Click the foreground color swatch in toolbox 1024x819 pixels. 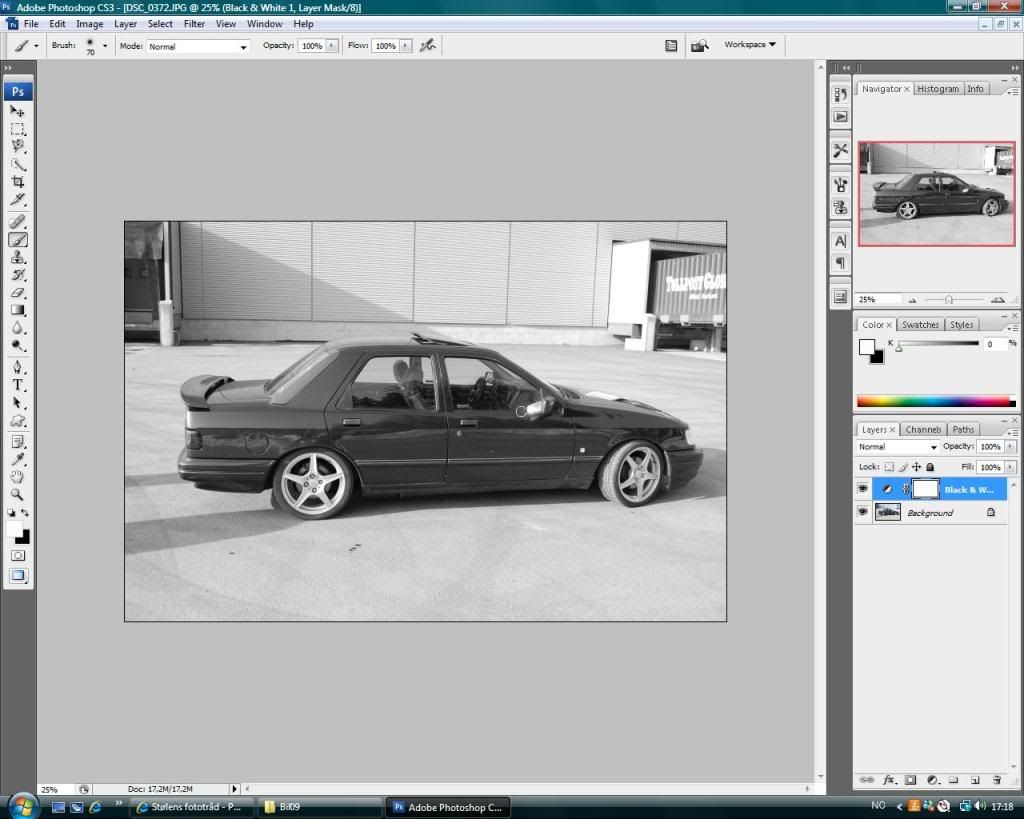pos(14,528)
